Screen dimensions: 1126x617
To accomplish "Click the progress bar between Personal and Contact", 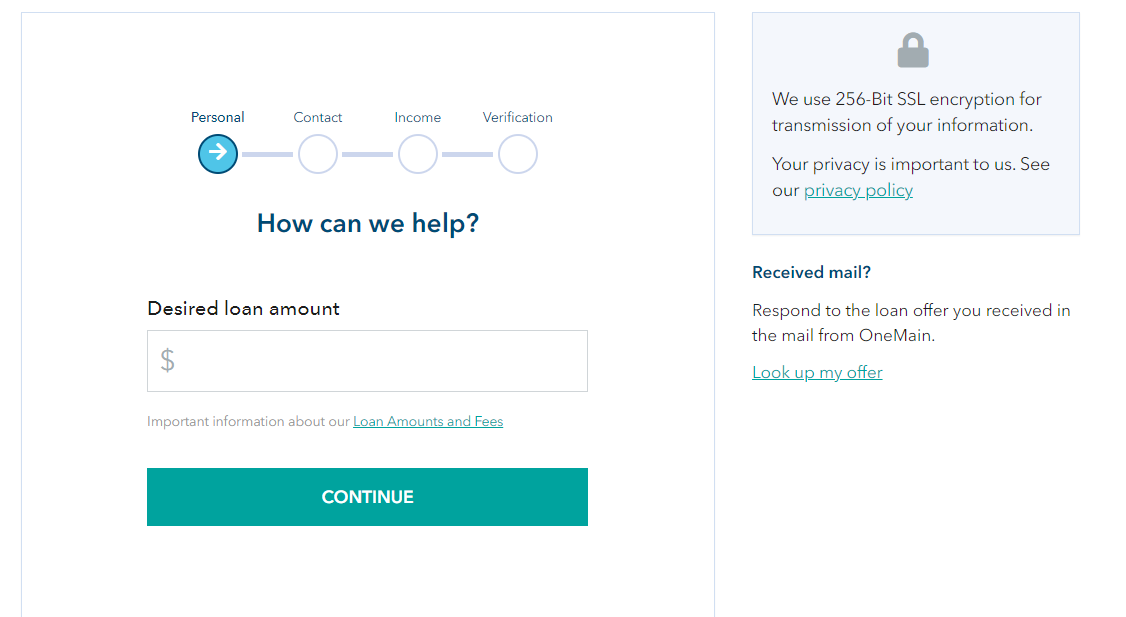I will tap(267, 154).
